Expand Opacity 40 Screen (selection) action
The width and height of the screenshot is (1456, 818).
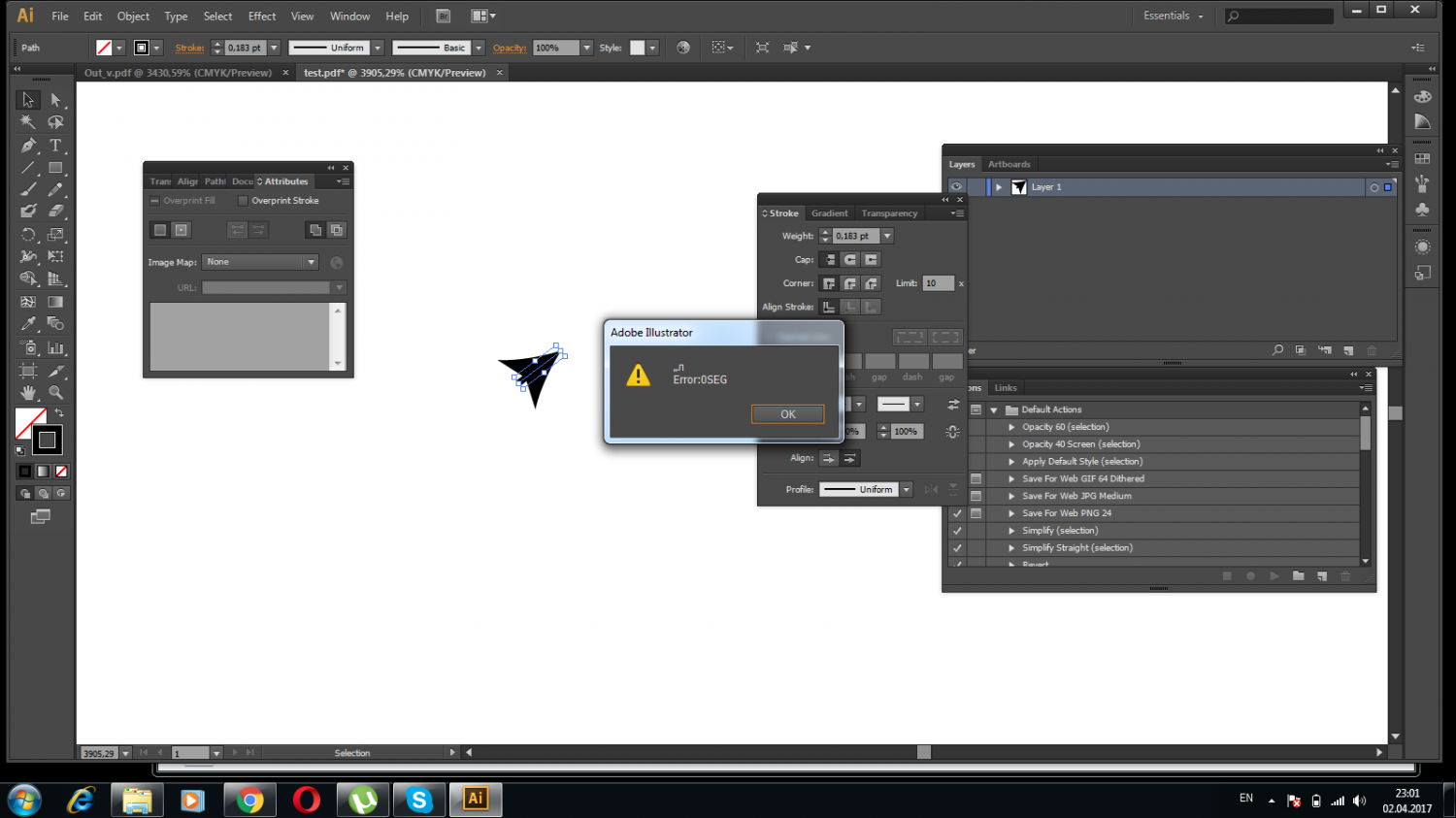pyautogui.click(x=1011, y=444)
